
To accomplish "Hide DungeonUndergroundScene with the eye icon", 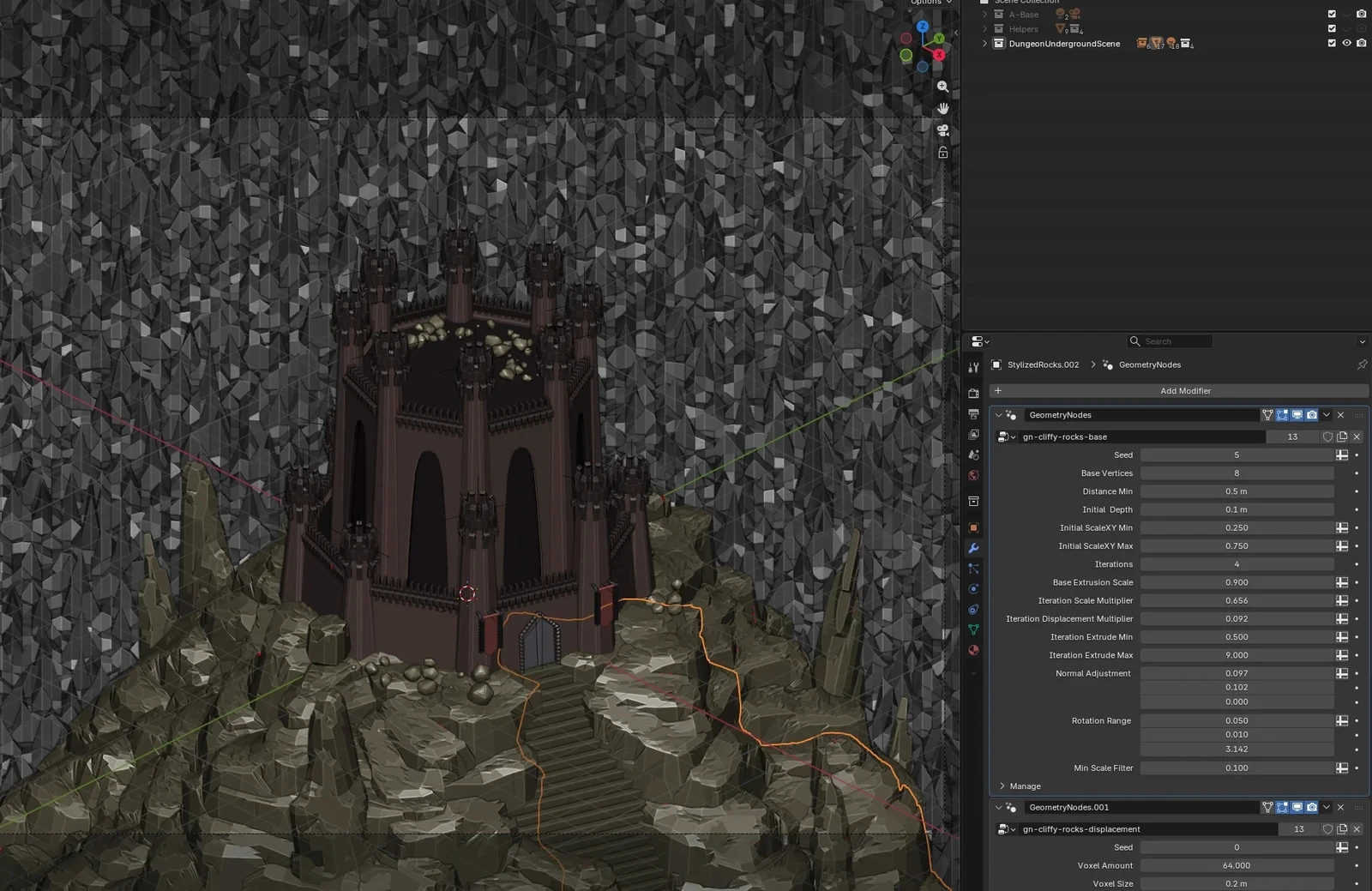I will [x=1346, y=43].
